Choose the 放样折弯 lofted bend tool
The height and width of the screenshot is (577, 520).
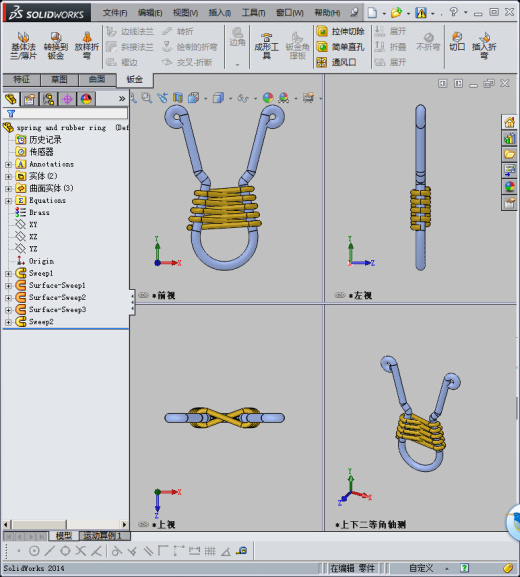tap(87, 46)
